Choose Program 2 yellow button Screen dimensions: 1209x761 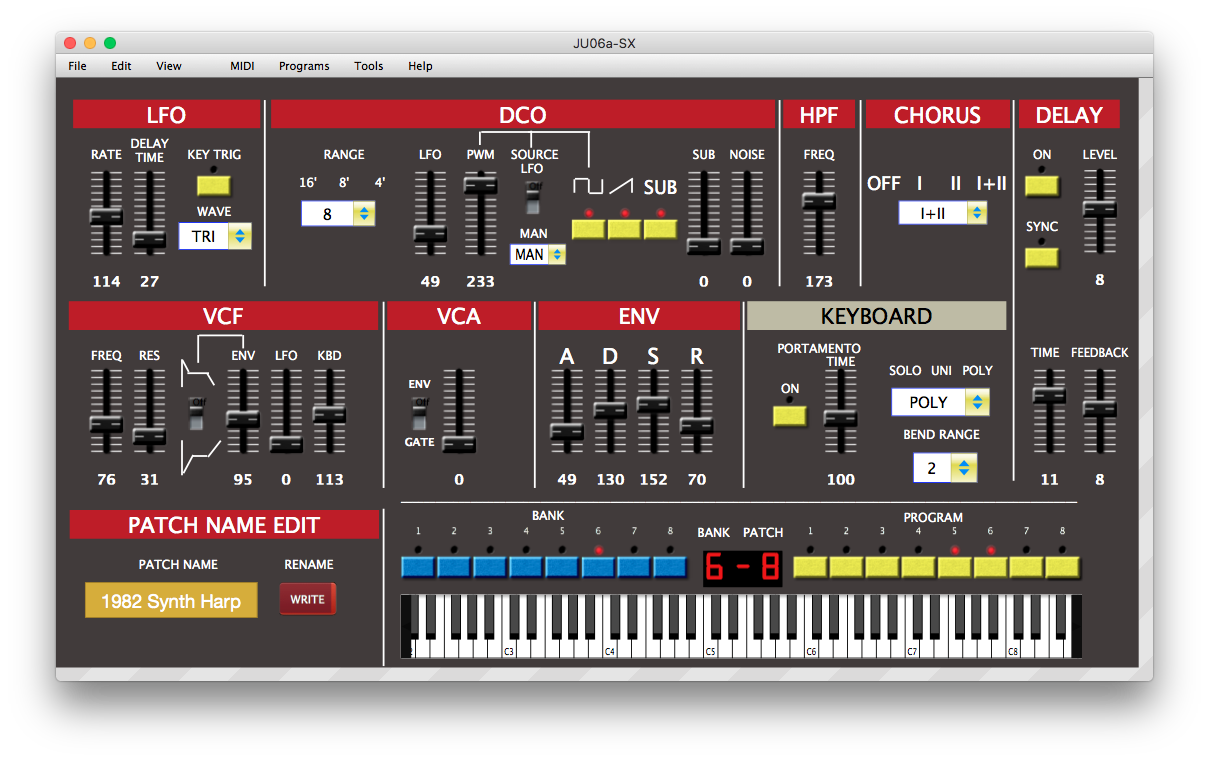tap(846, 567)
